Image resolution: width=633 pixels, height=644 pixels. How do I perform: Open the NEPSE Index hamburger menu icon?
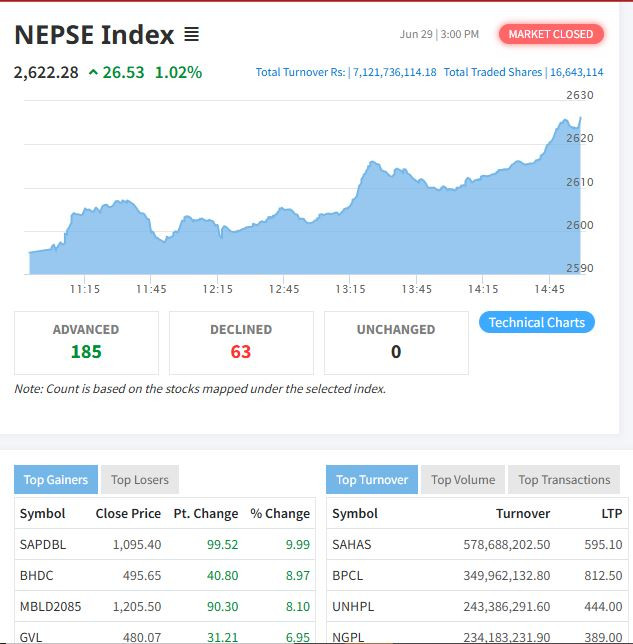pyautogui.click(x=191, y=35)
